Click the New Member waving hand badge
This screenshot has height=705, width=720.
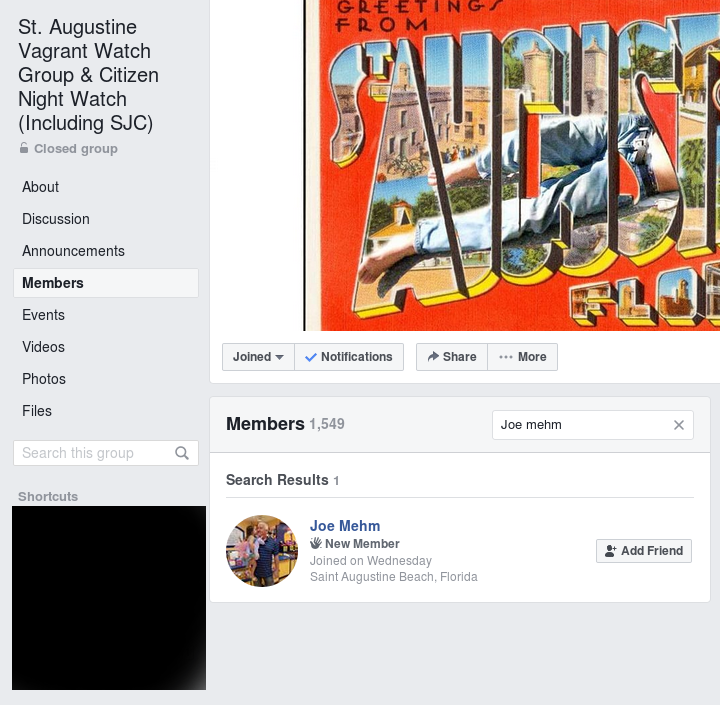point(315,543)
